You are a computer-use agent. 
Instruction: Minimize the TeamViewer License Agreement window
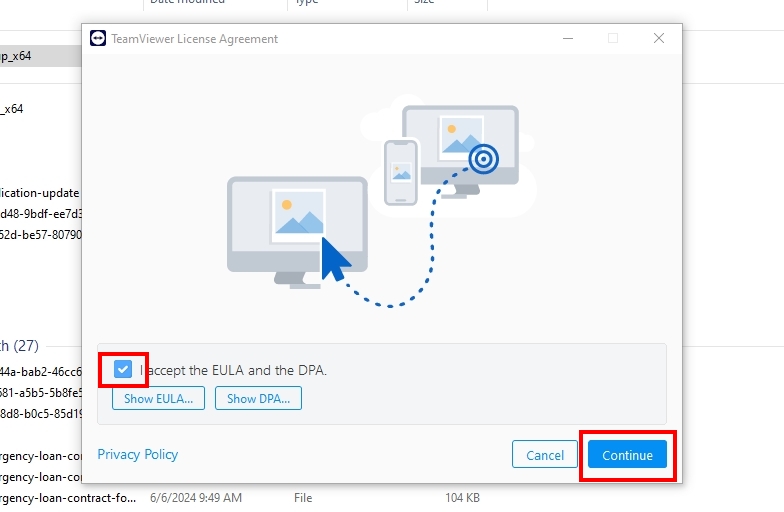(568, 38)
